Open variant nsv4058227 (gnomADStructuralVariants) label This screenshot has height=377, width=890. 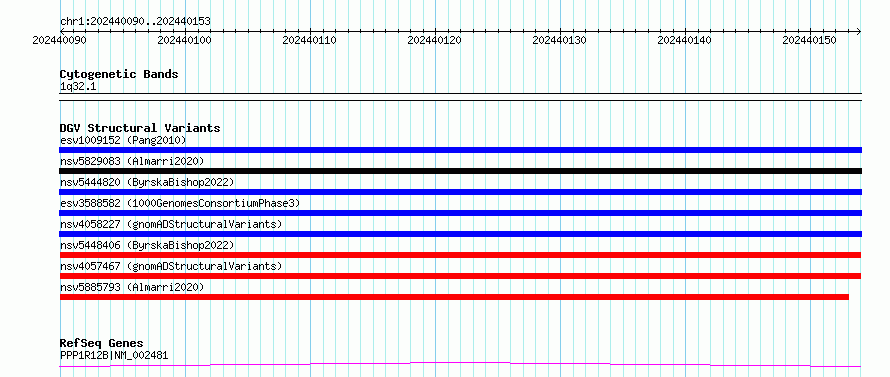coord(171,224)
